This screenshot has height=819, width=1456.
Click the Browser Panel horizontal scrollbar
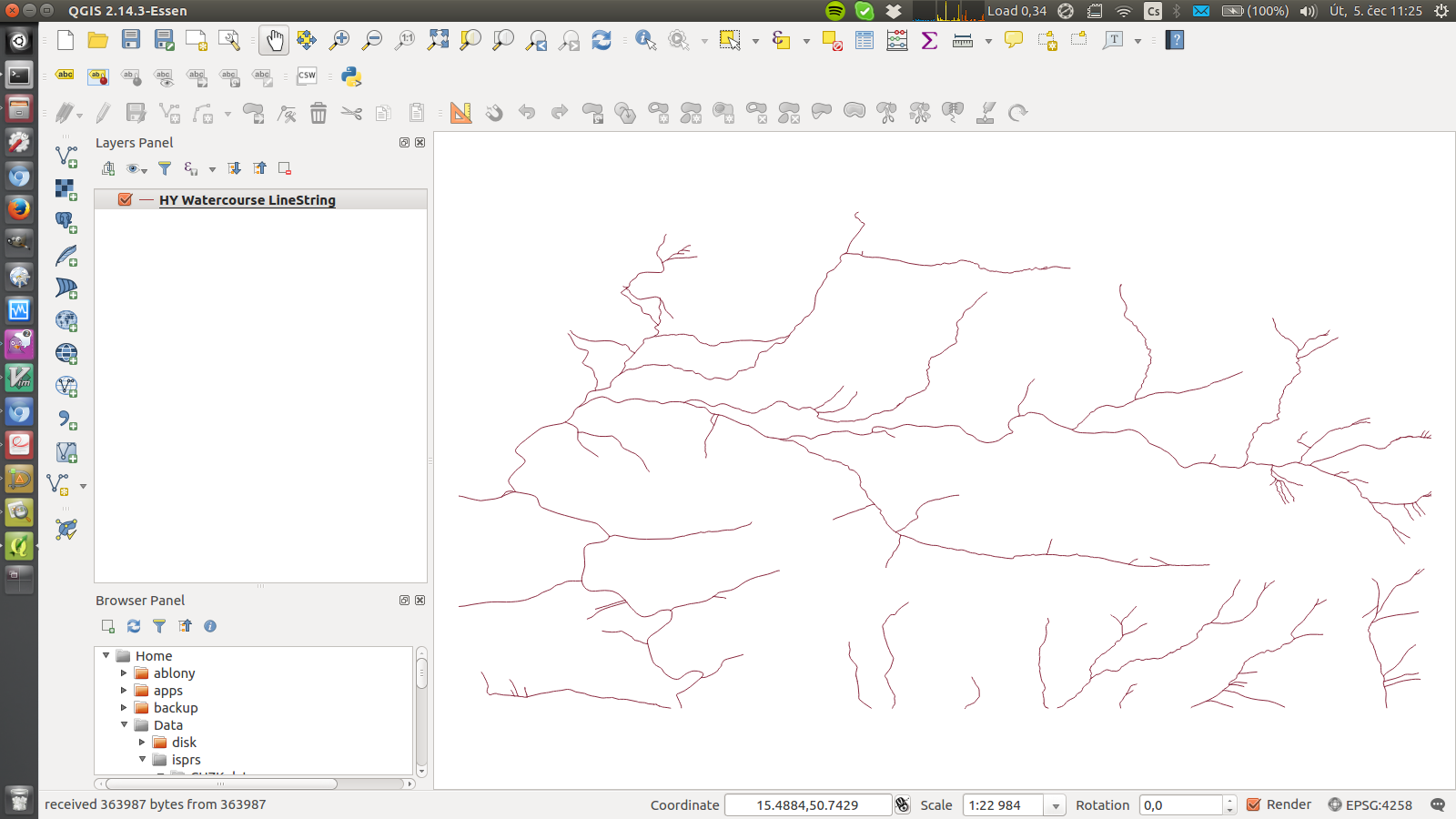(x=221, y=784)
